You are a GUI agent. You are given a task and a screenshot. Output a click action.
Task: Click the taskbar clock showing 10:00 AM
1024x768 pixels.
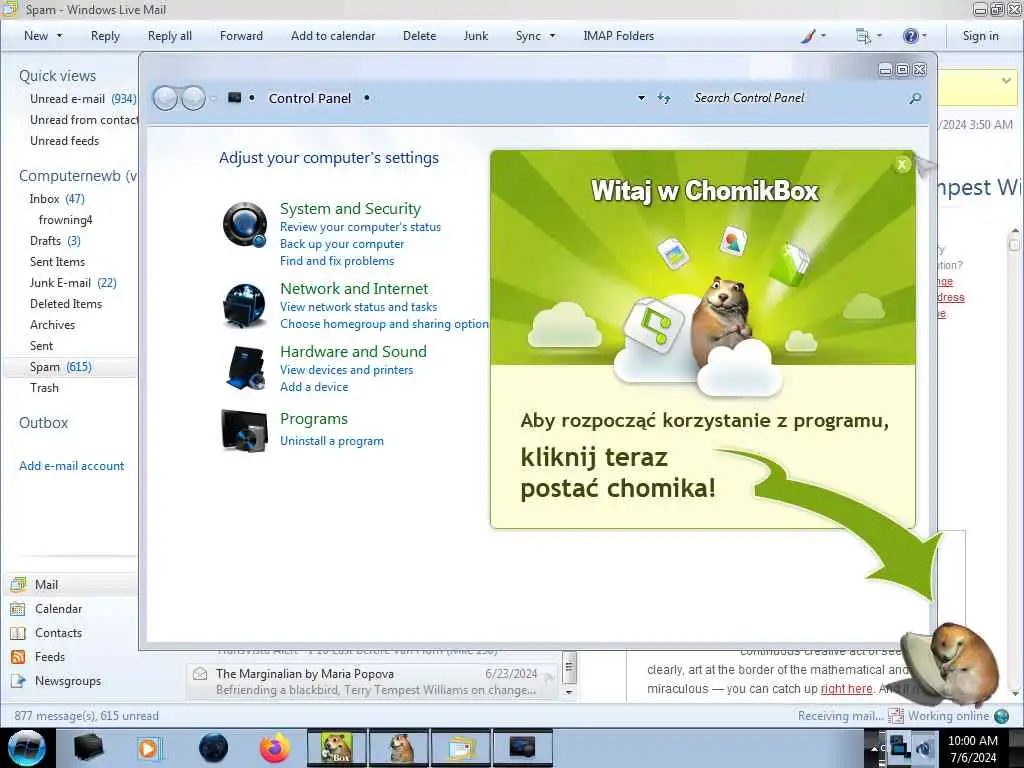point(973,749)
